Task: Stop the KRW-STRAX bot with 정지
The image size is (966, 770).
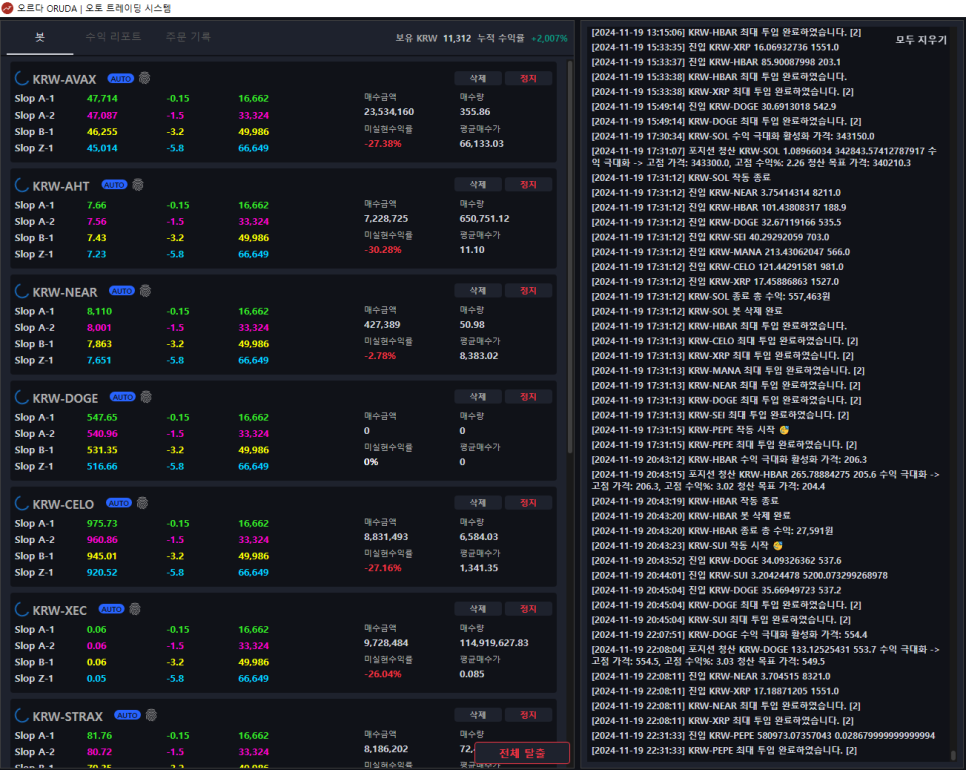Action: 529,715
